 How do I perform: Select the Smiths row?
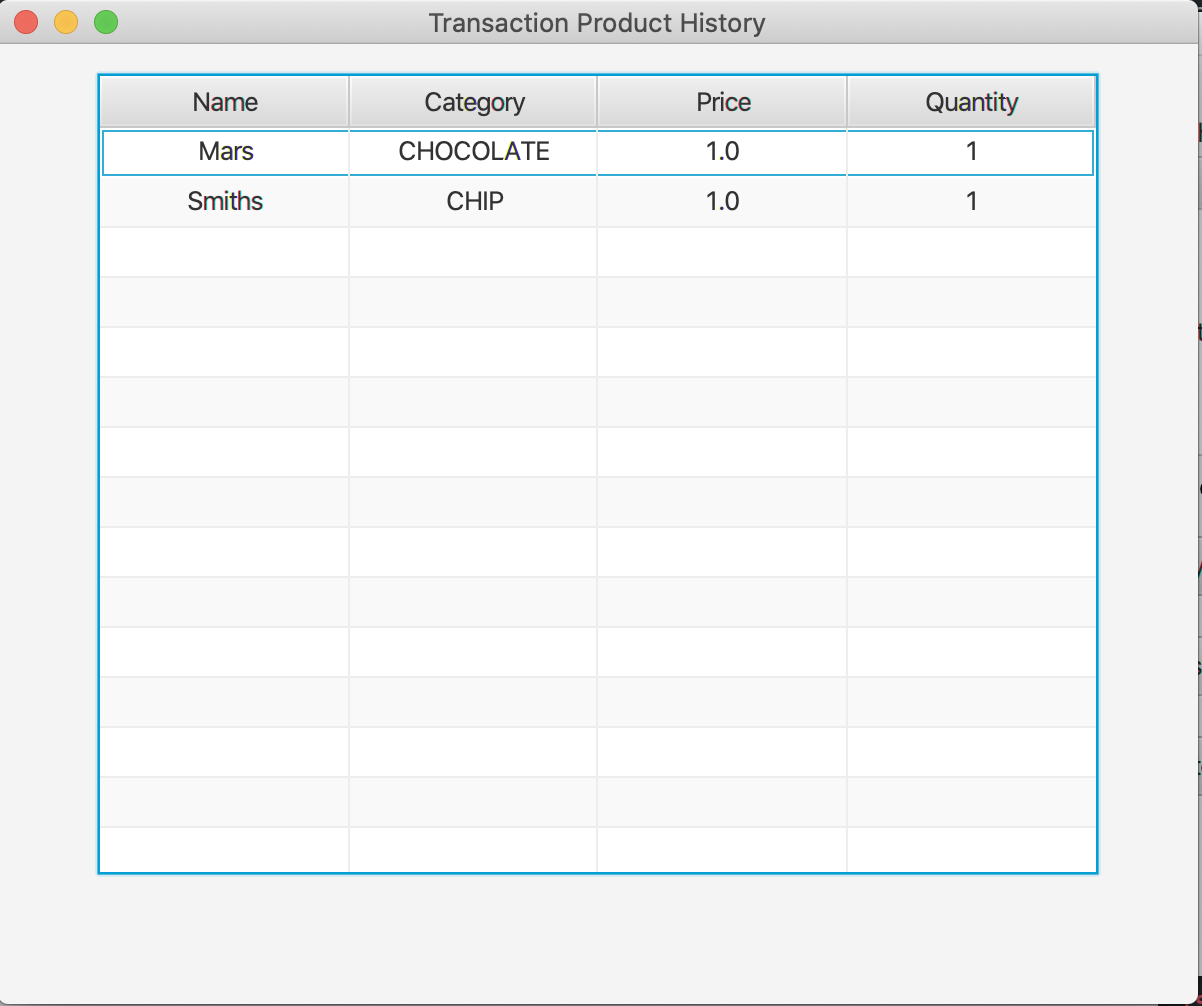pos(224,201)
